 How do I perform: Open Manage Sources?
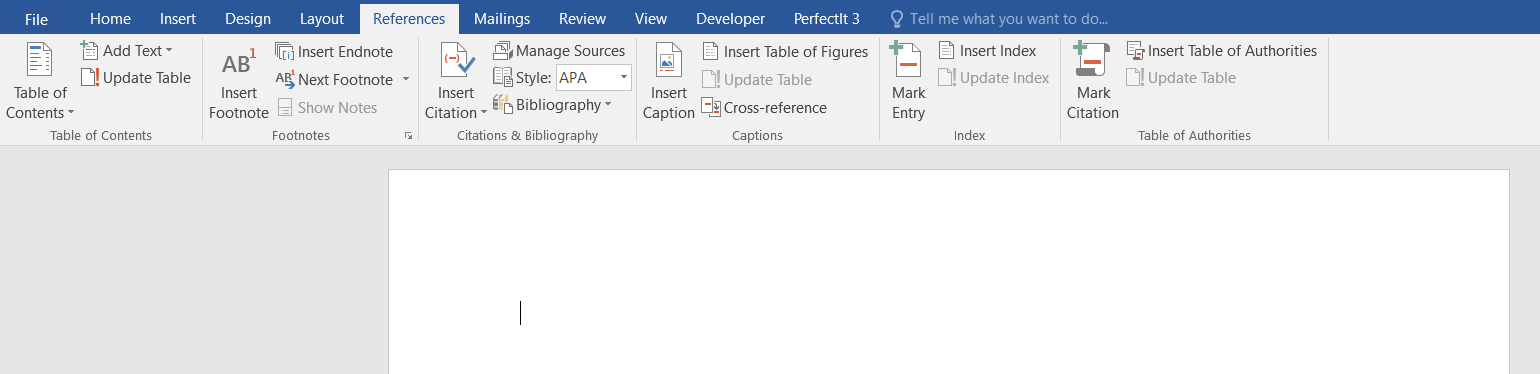coord(559,51)
